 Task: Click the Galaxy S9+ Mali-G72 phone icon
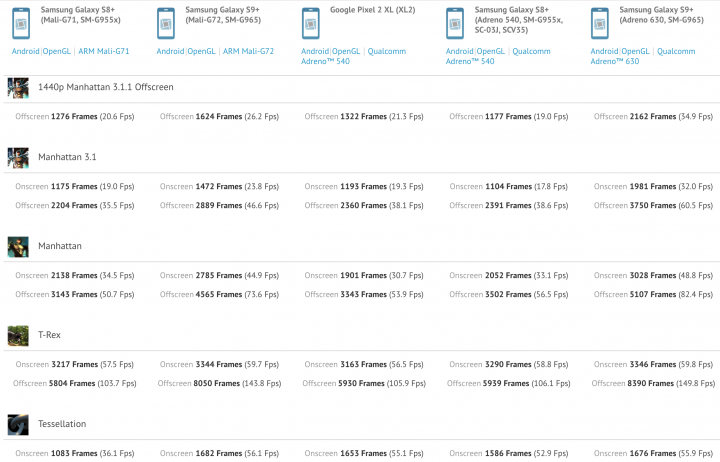[166, 23]
